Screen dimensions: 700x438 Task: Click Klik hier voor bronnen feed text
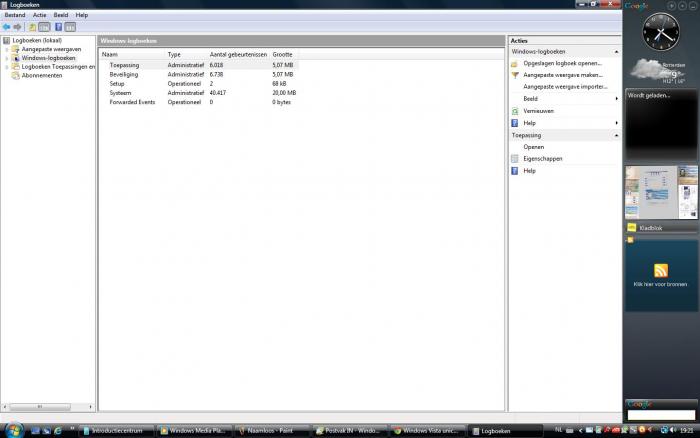coord(660,284)
